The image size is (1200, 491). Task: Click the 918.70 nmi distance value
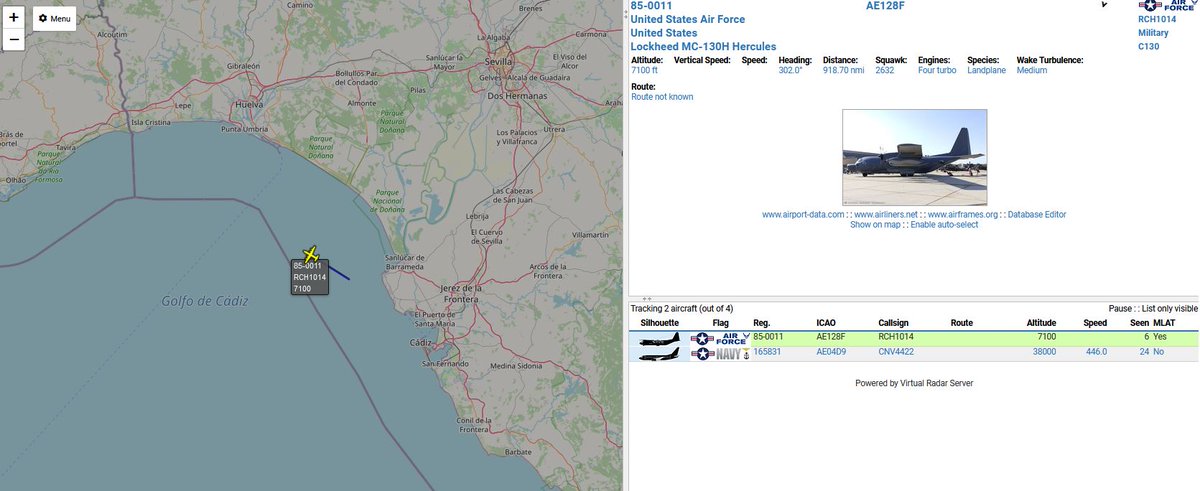[844, 71]
